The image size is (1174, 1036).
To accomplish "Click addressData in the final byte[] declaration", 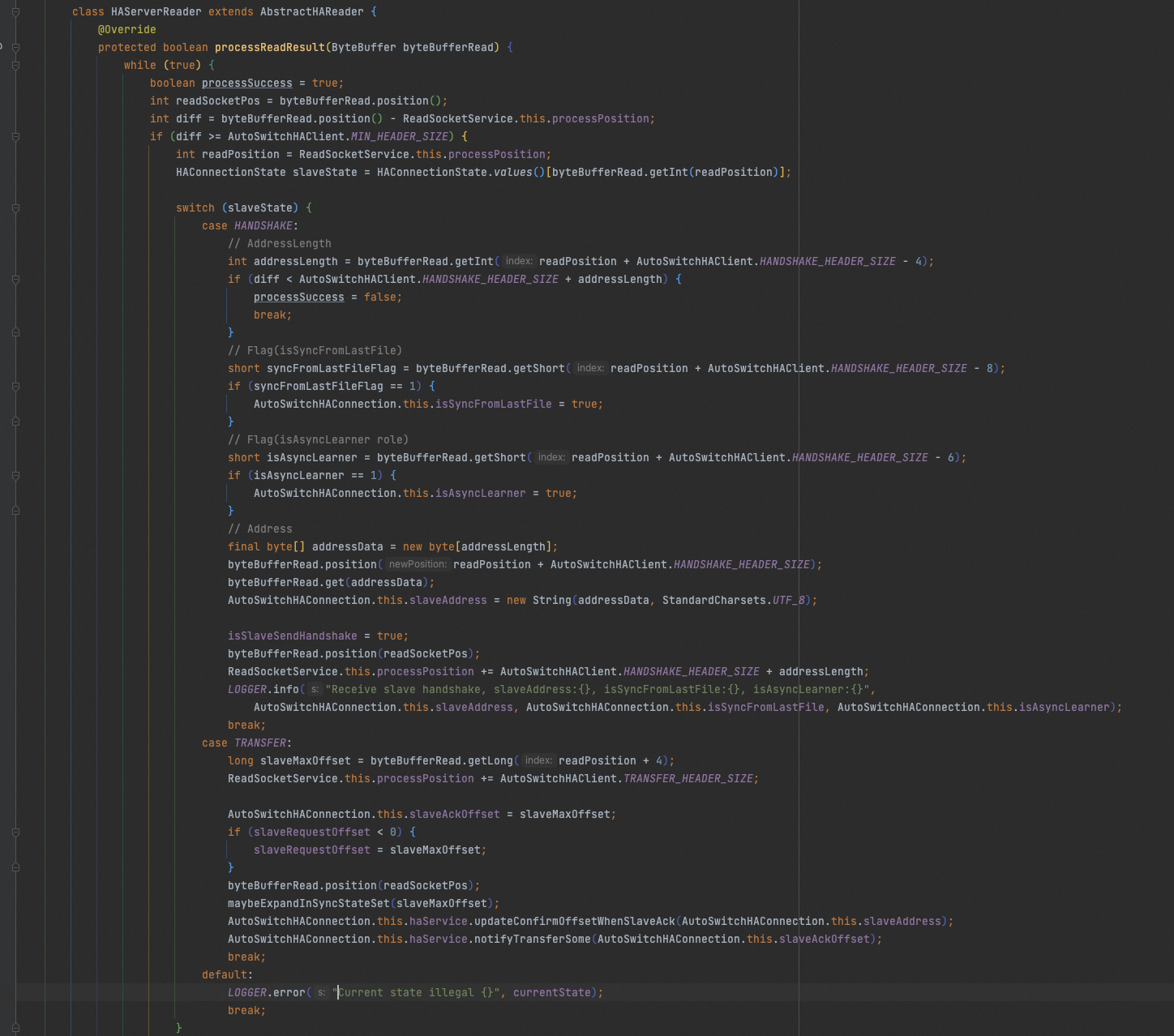I will tap(348, 547).
